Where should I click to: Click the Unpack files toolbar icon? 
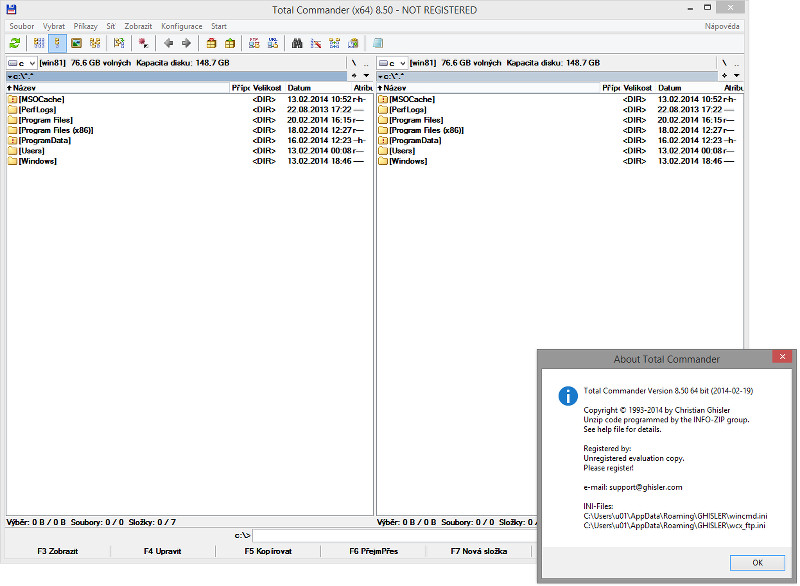230,43
